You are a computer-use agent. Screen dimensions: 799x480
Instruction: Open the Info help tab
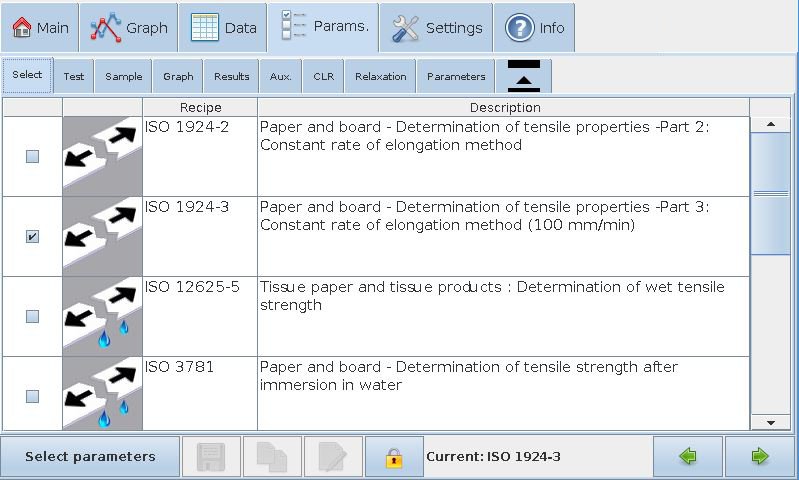(x=535, y=28)
